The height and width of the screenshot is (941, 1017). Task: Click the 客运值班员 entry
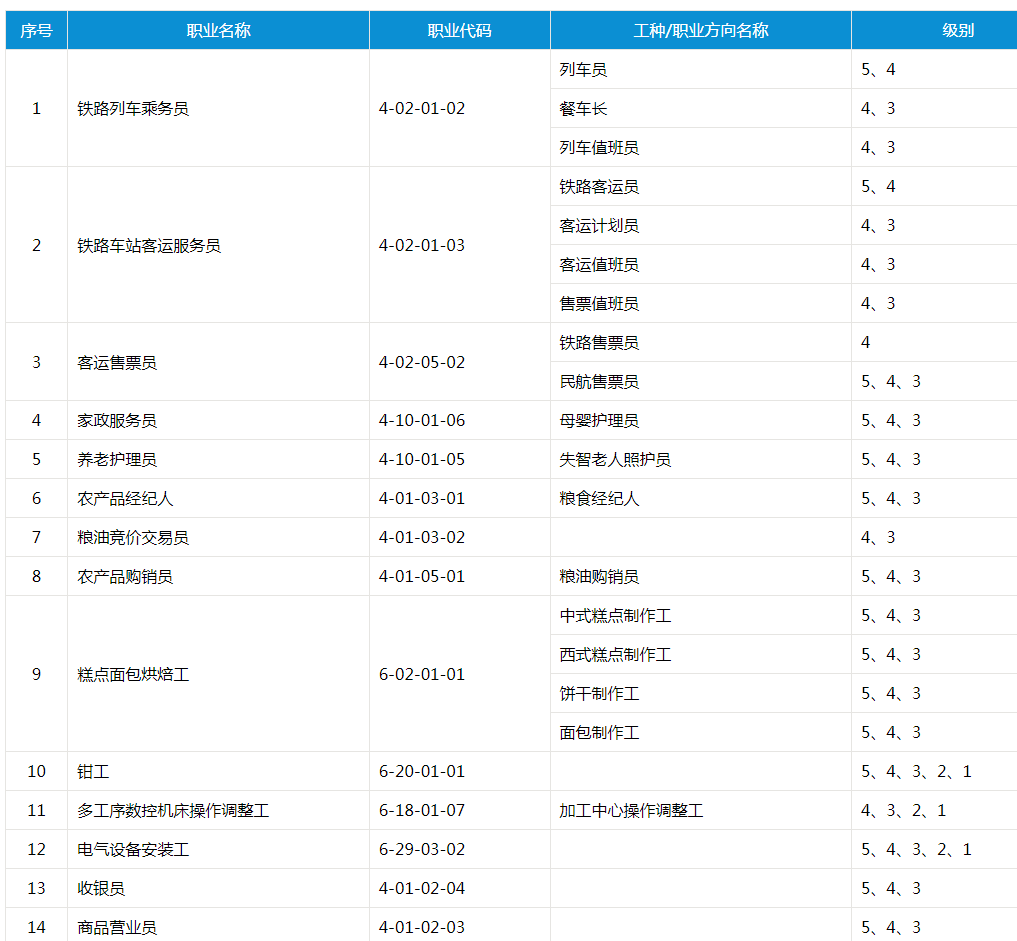pyautogui.click(x=599, y=265)
